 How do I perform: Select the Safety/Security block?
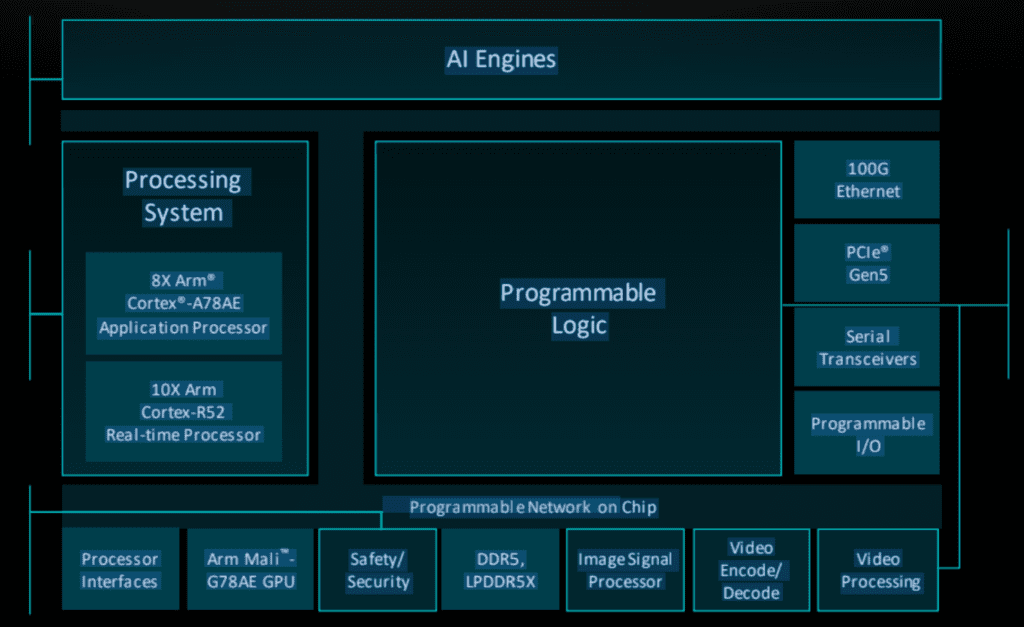[x=378, y=570]
